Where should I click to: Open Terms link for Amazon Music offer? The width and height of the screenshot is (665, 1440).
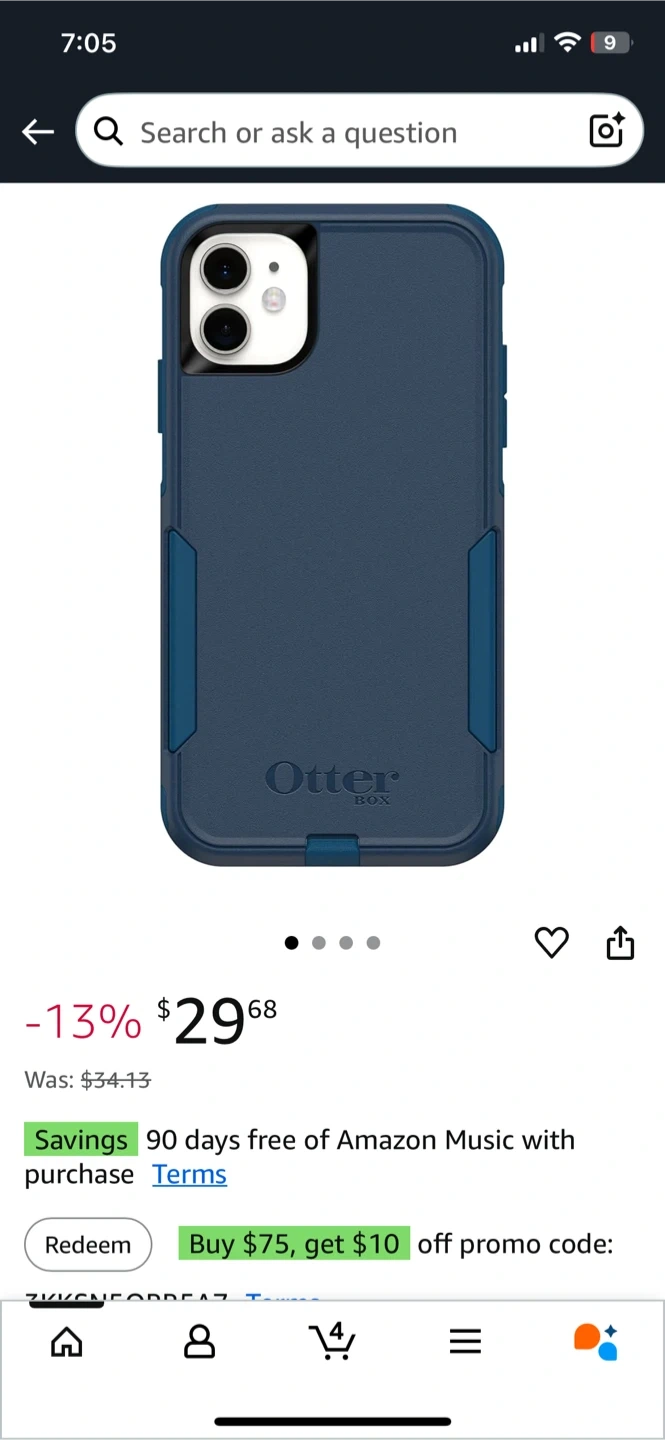coord(189,1174)
